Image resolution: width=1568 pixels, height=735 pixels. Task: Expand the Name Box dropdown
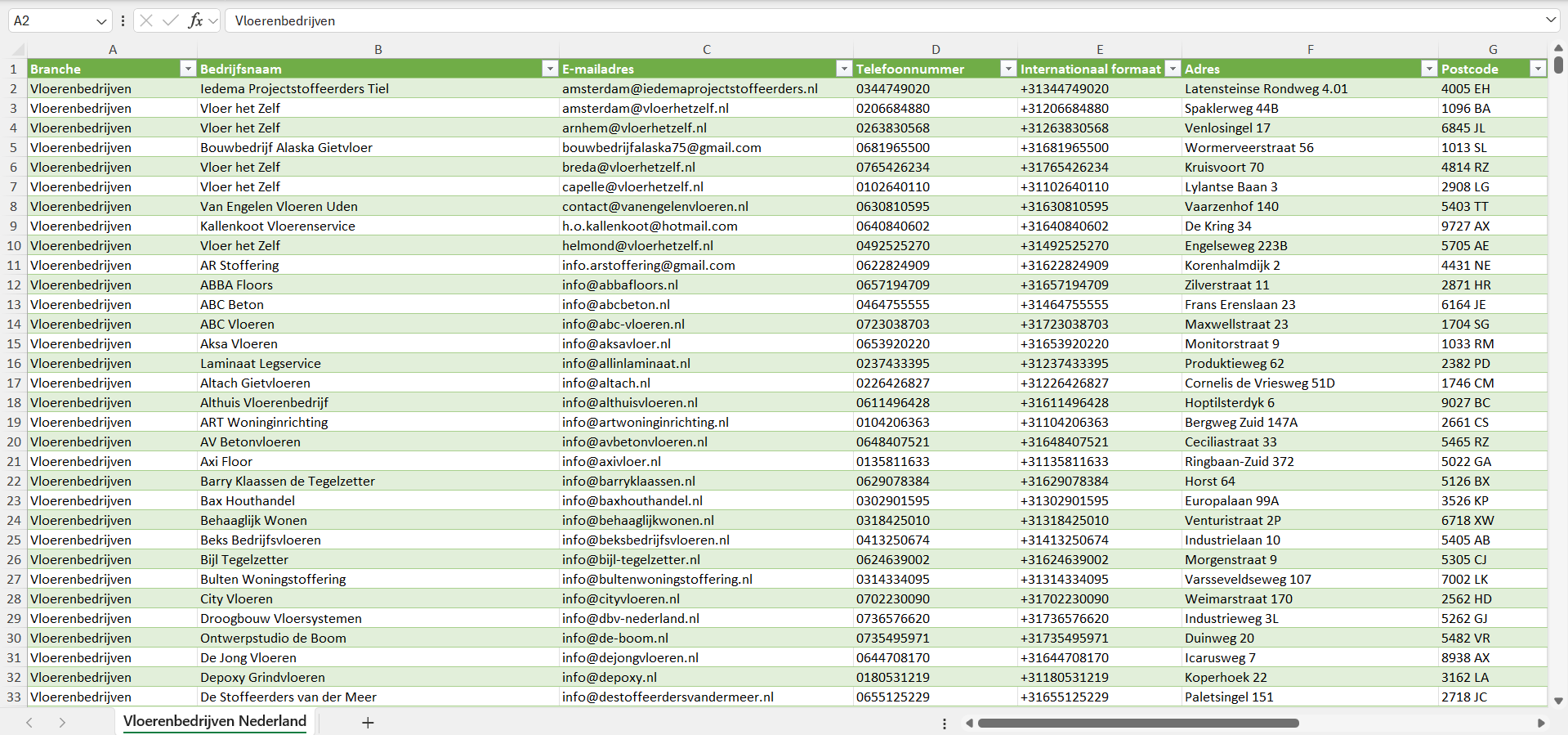coord(101,21)
